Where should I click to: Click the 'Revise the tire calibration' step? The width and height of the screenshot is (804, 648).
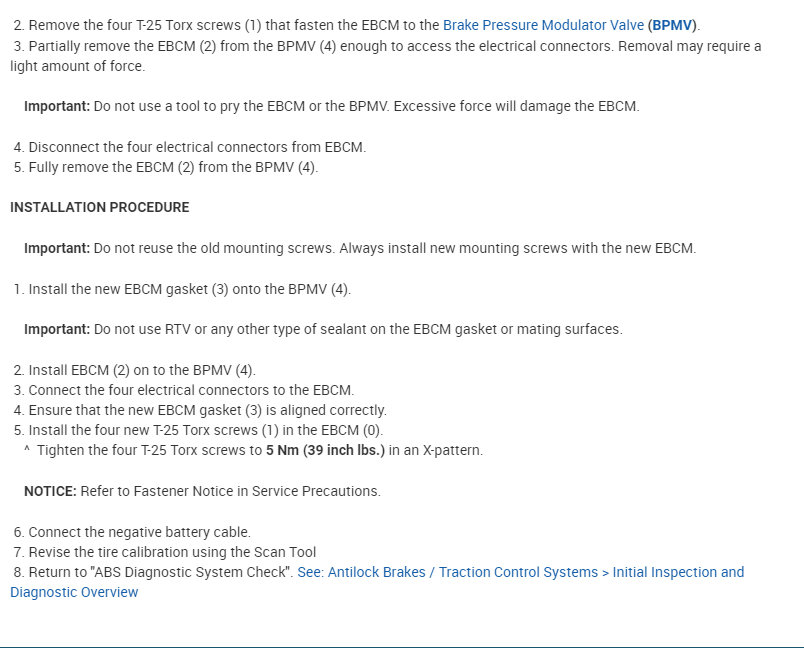(x=171, y=552)
